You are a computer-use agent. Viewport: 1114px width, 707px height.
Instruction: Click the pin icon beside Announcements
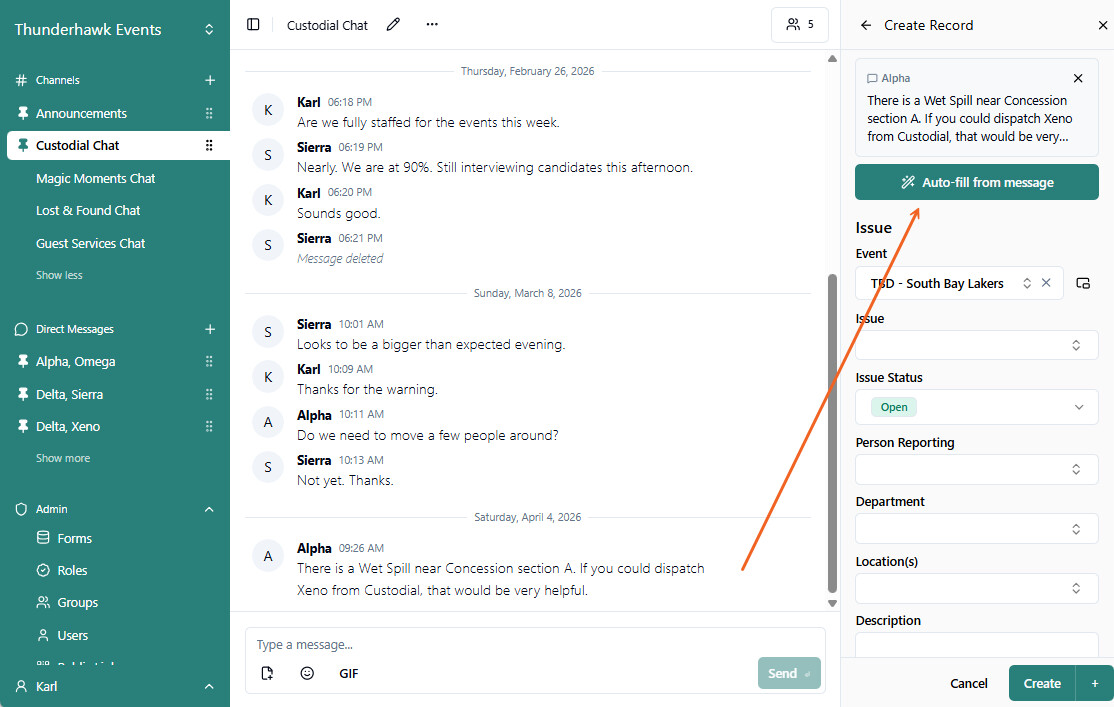23,113
